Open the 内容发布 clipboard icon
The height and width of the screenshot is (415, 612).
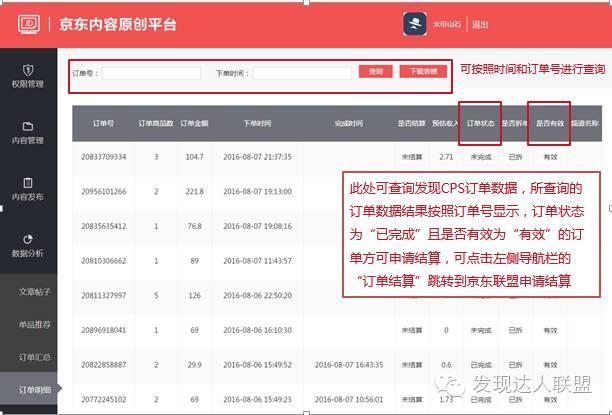coord(28,183)
